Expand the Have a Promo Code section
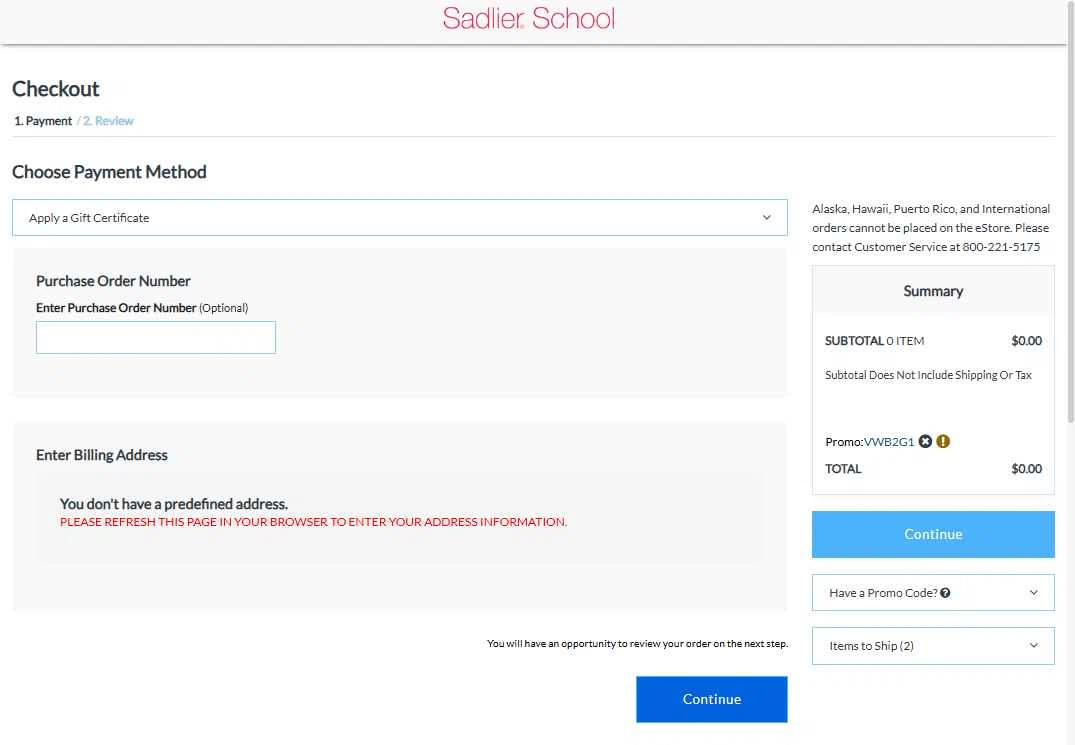This screenshot has width=1075, height=745. pos(932,592)
